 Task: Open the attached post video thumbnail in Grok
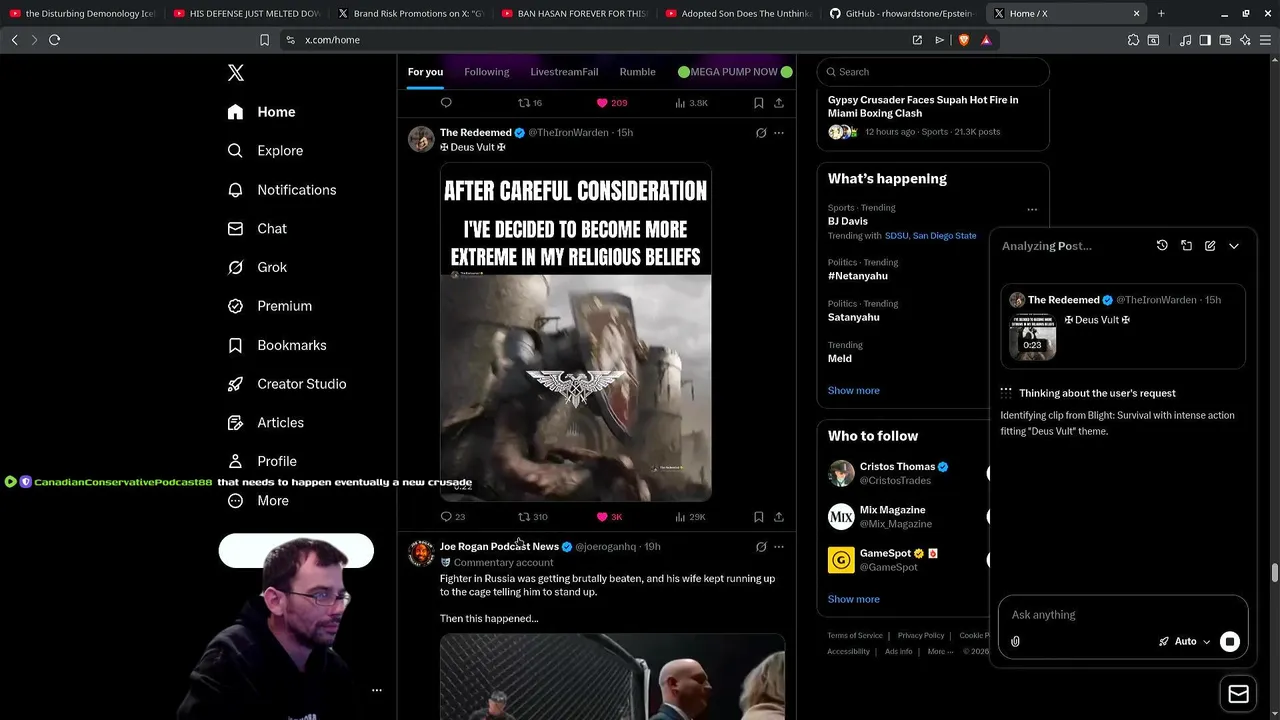(x=1032, y=336)
